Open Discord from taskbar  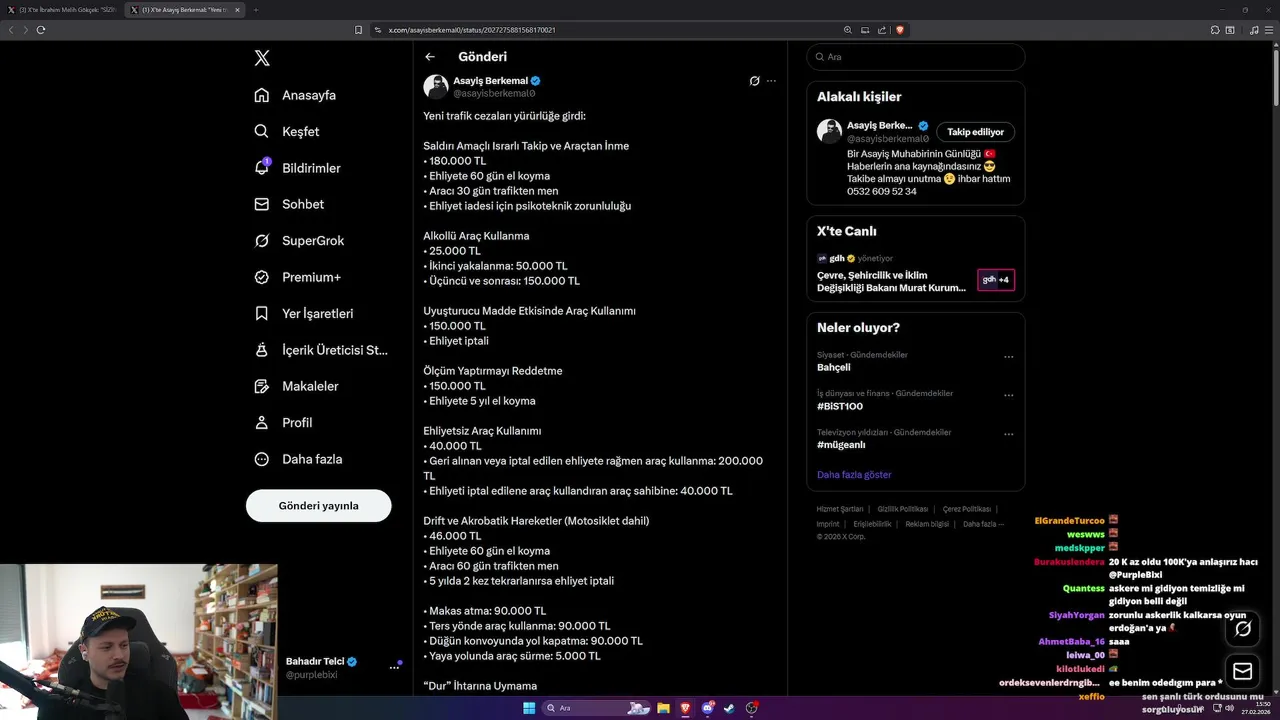coord(709,708)
